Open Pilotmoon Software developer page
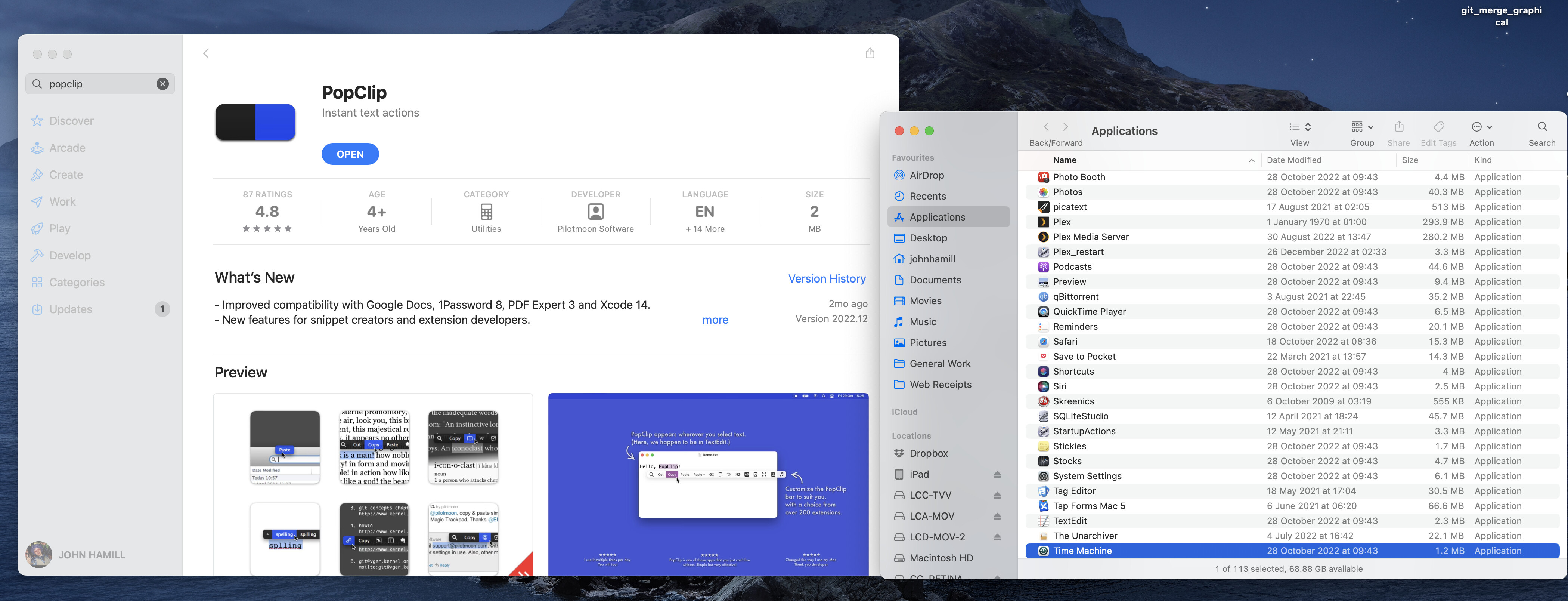This screenshot has height=601, width=1568. 595,212
